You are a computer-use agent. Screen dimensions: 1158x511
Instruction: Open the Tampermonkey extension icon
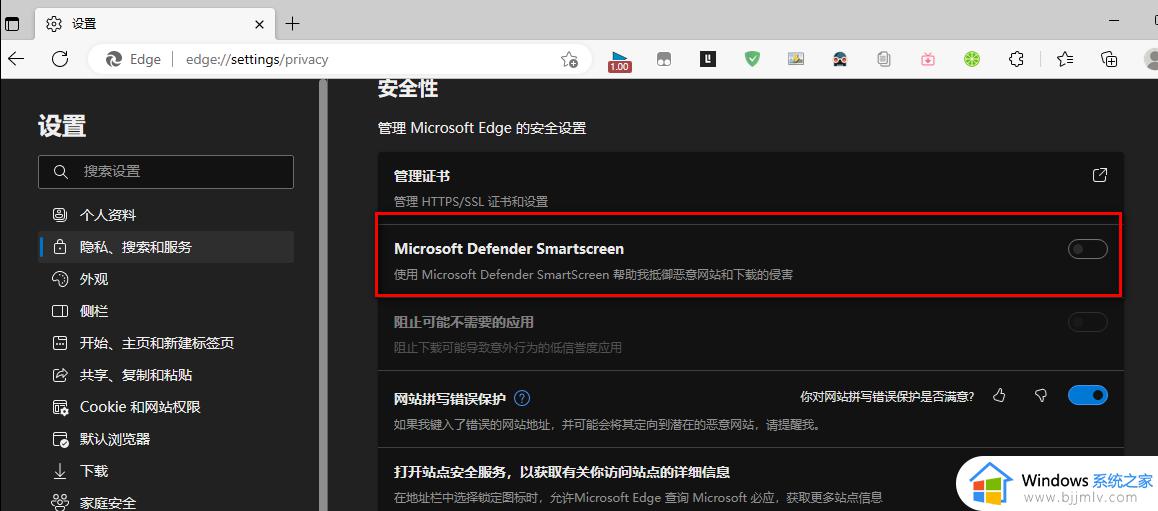coord(664,60)
